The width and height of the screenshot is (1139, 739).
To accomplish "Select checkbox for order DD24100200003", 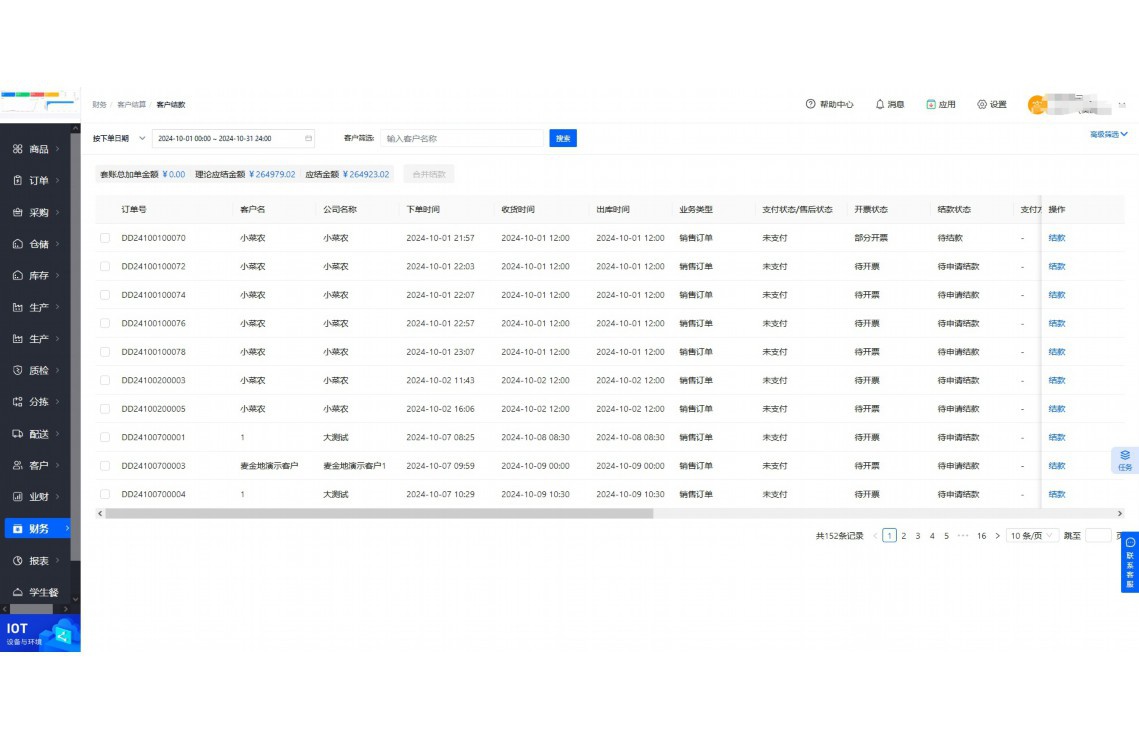I will tap(105, 381).
